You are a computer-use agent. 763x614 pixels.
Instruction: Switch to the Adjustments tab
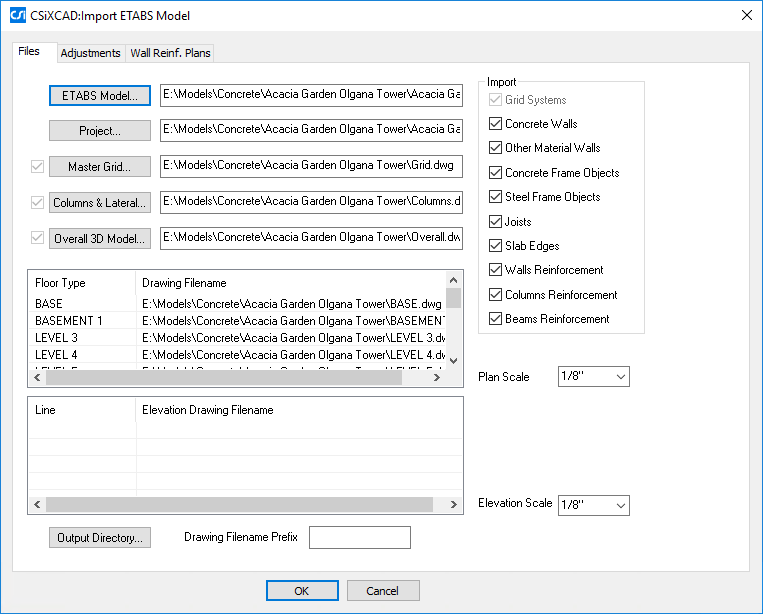coord(90,53)
